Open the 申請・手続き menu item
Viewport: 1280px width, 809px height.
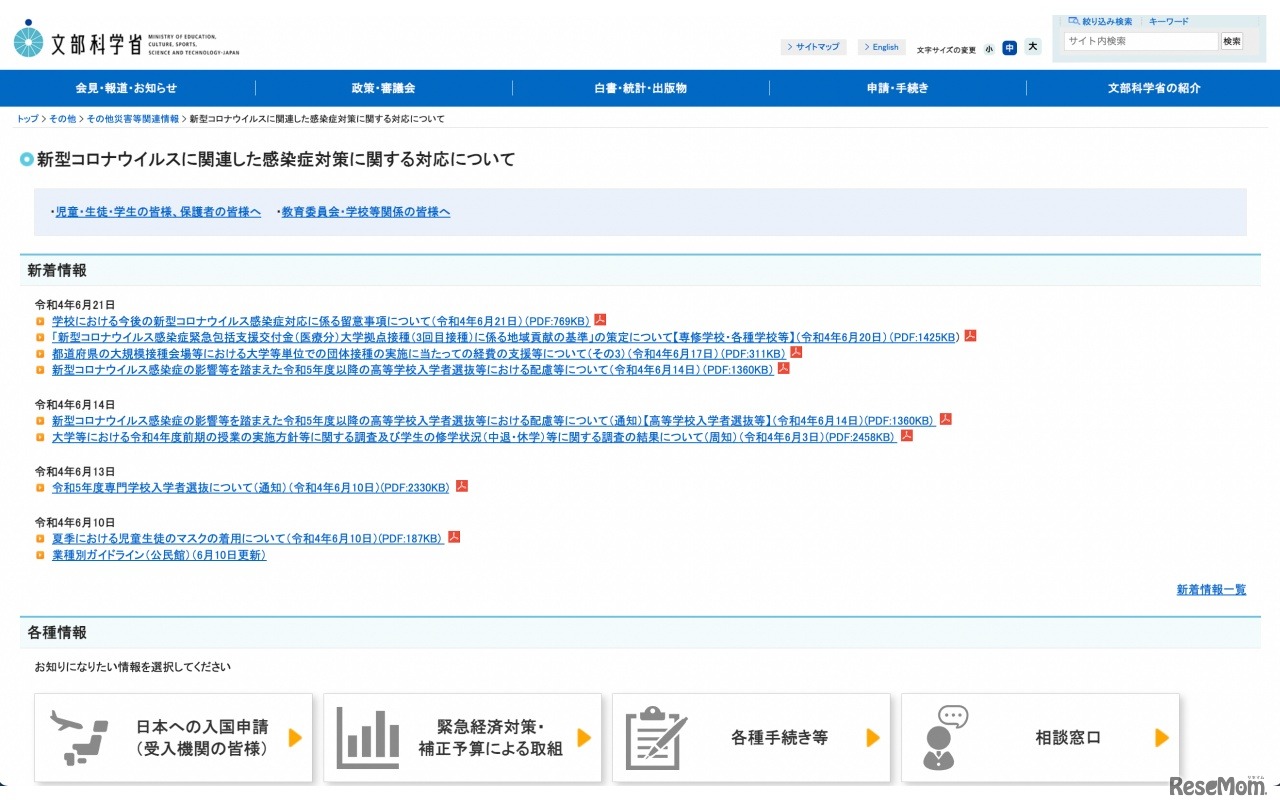[x=897, y=88]
